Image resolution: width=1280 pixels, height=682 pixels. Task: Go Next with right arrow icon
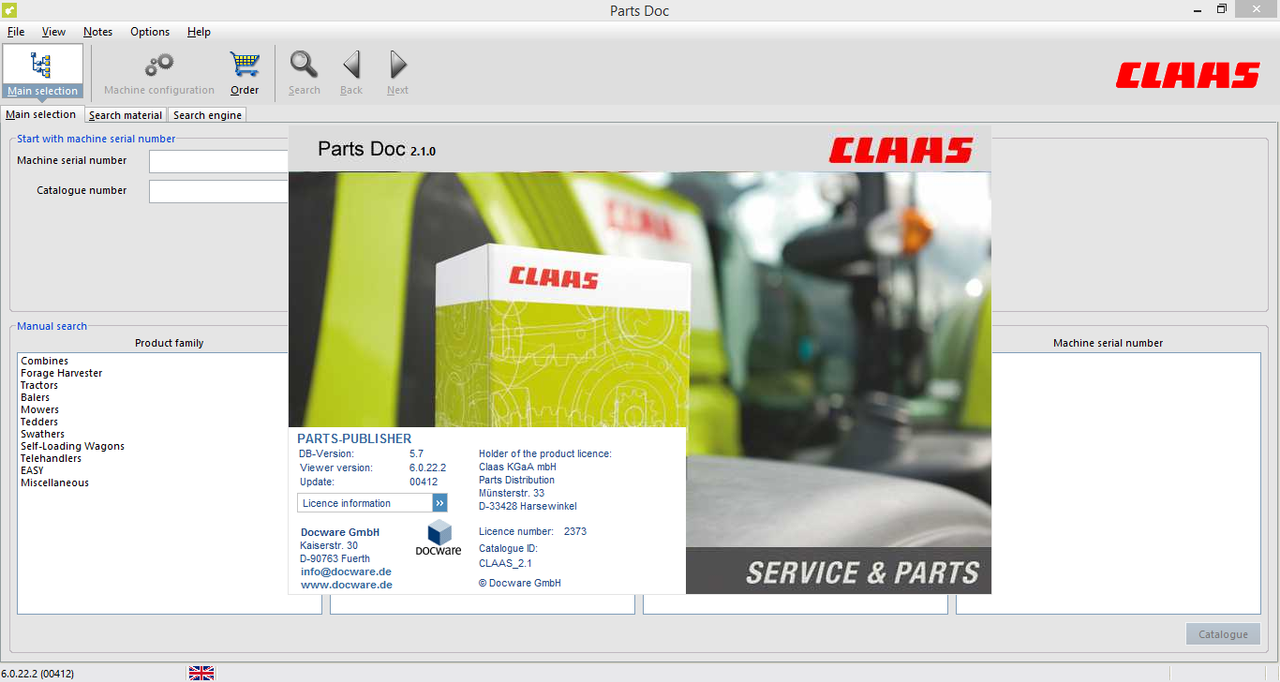(398, 66)
